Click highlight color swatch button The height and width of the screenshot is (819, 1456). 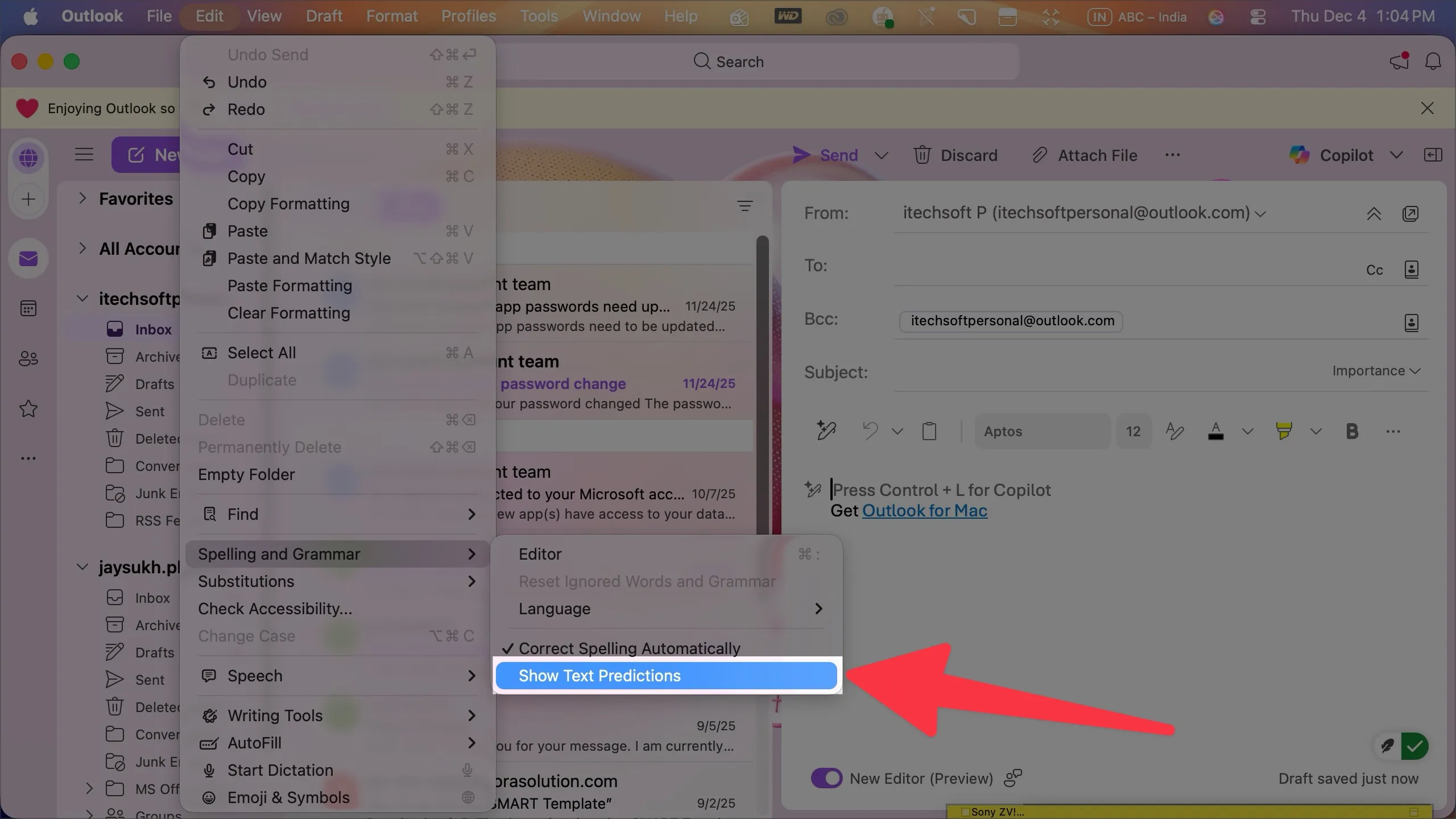[1284, 431]
